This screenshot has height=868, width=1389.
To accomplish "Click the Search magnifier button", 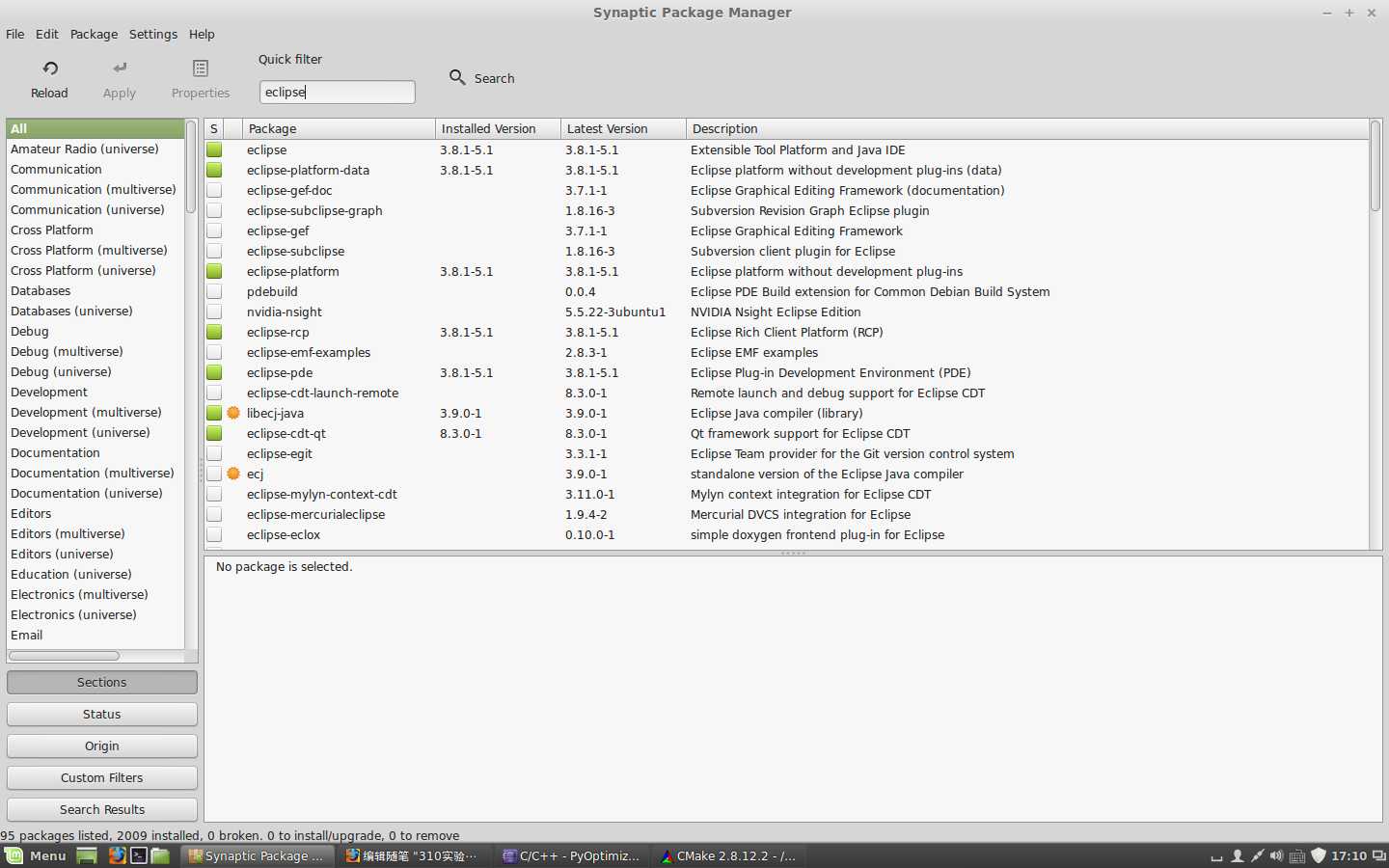I will tap(482, 78).
